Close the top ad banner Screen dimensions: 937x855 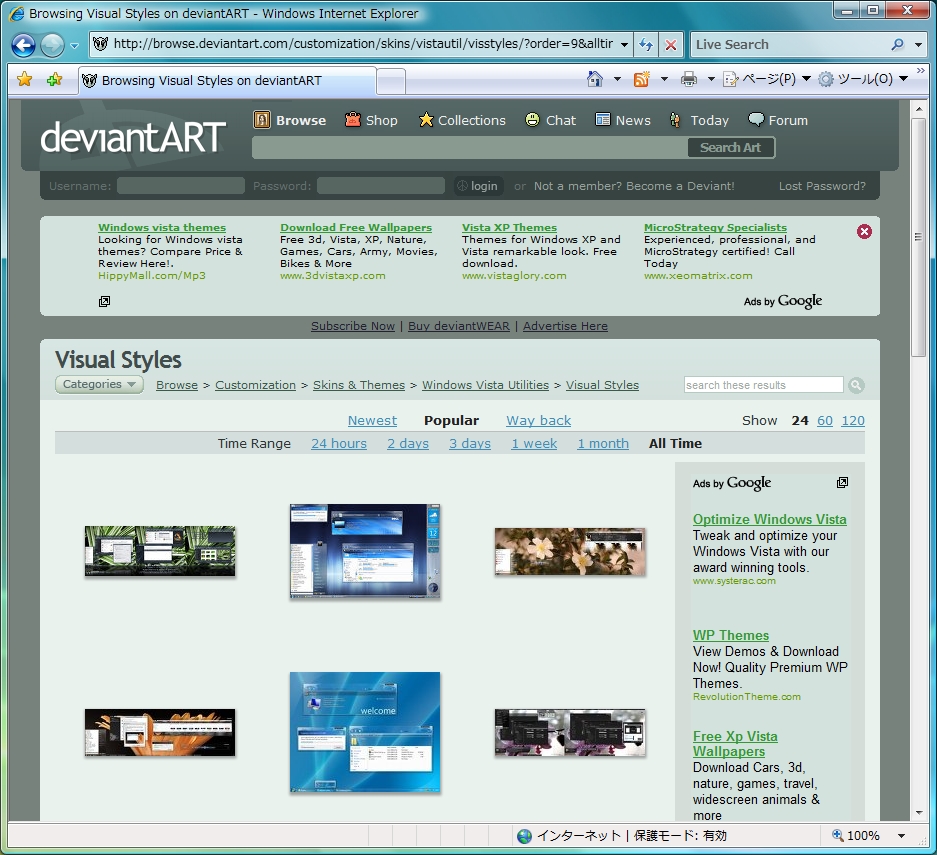[864, 232]
